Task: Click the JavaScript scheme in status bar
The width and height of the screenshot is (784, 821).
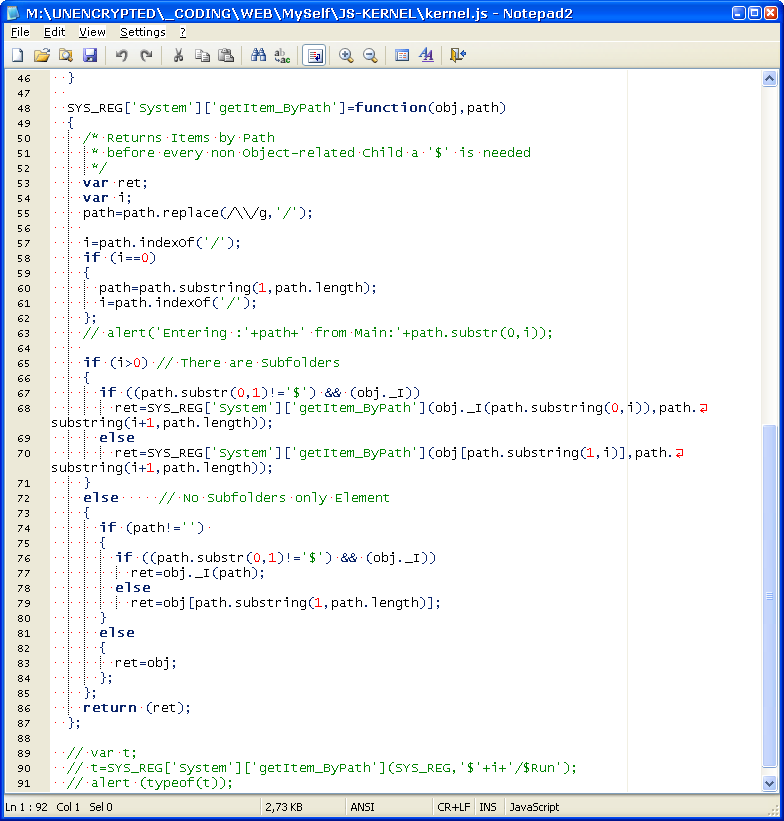Action: coord(534,807)
